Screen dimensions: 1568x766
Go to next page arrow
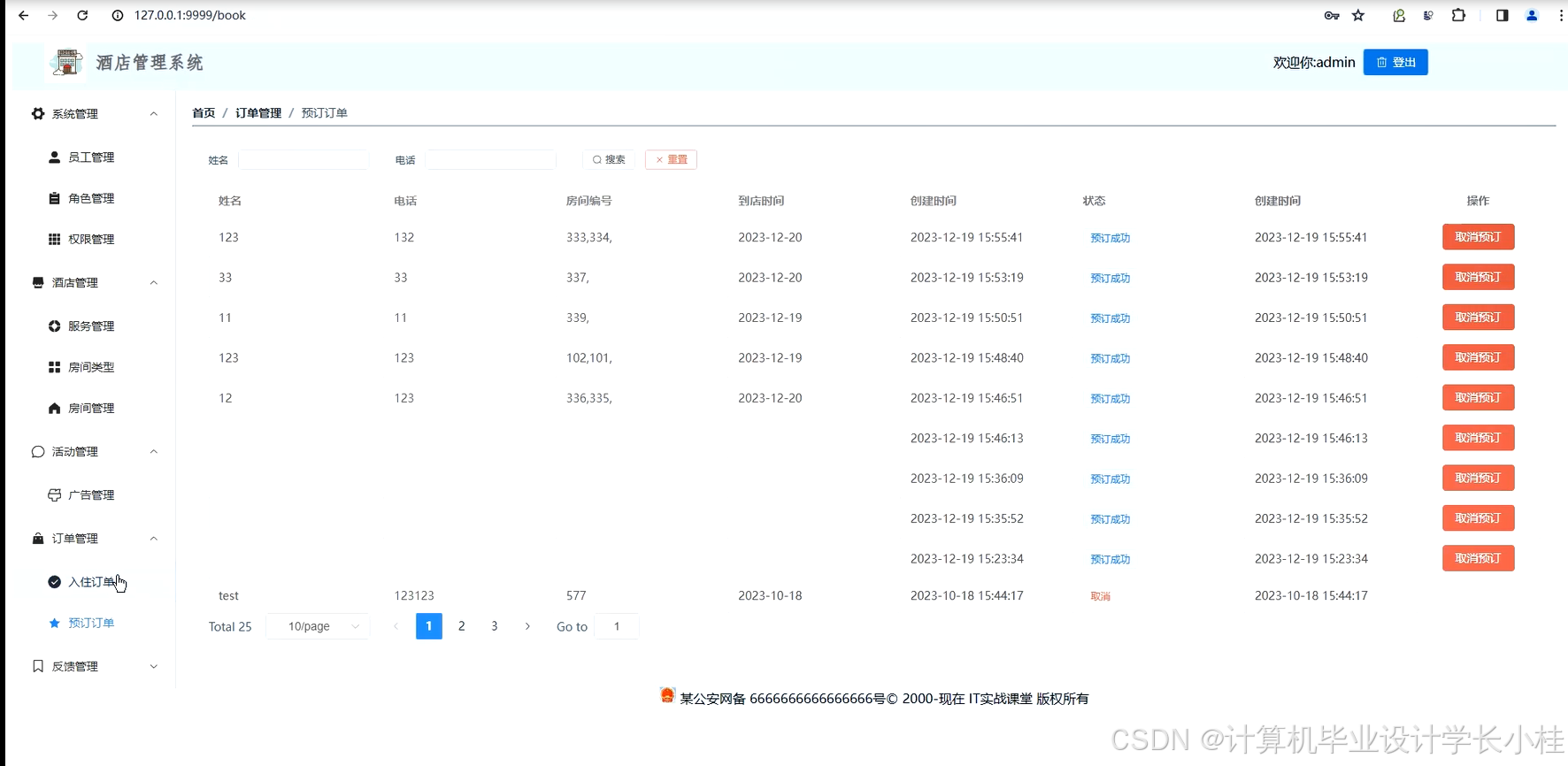point(527,626)
